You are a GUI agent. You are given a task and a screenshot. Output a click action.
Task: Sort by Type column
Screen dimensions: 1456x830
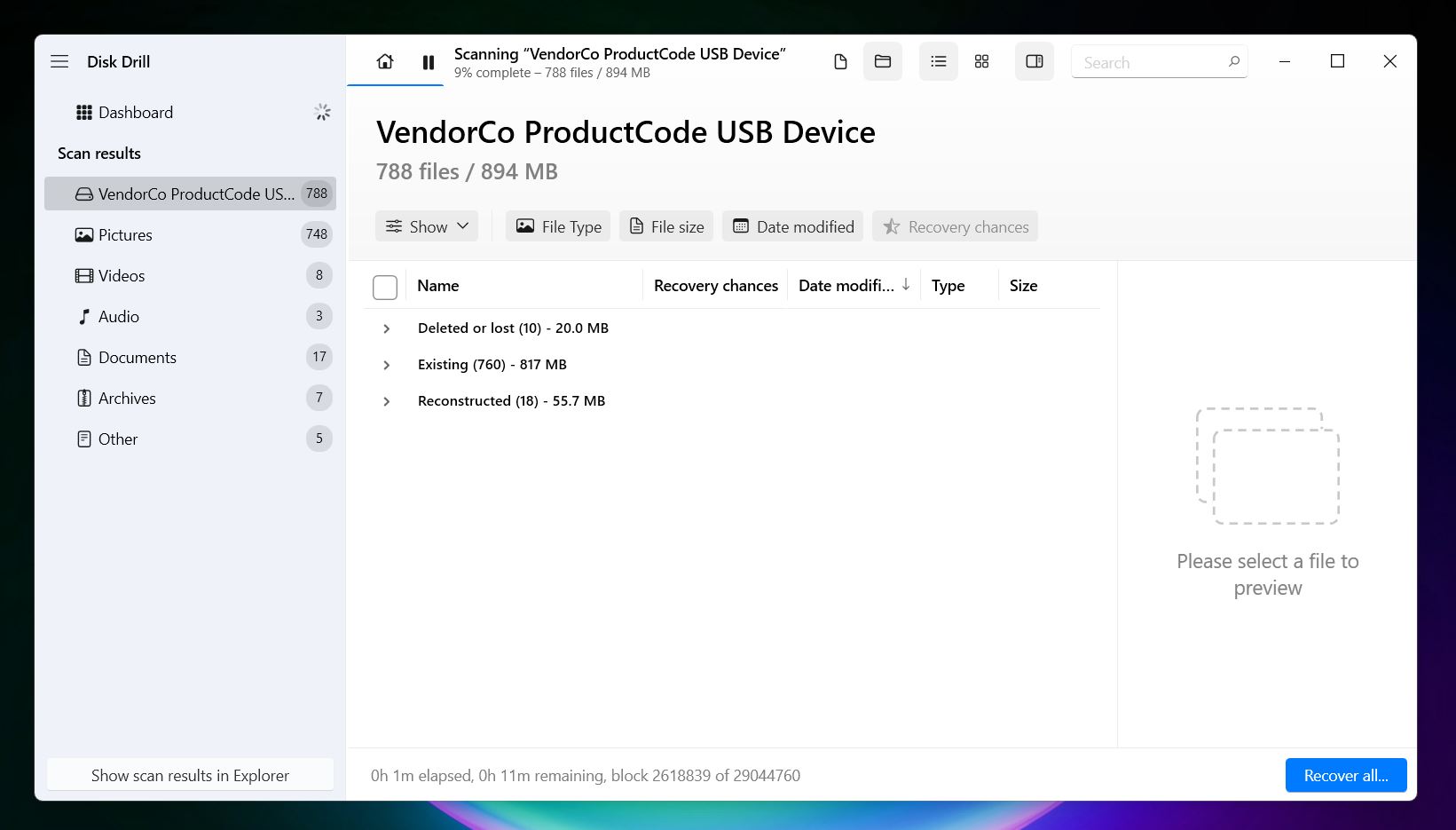point(948,286)
